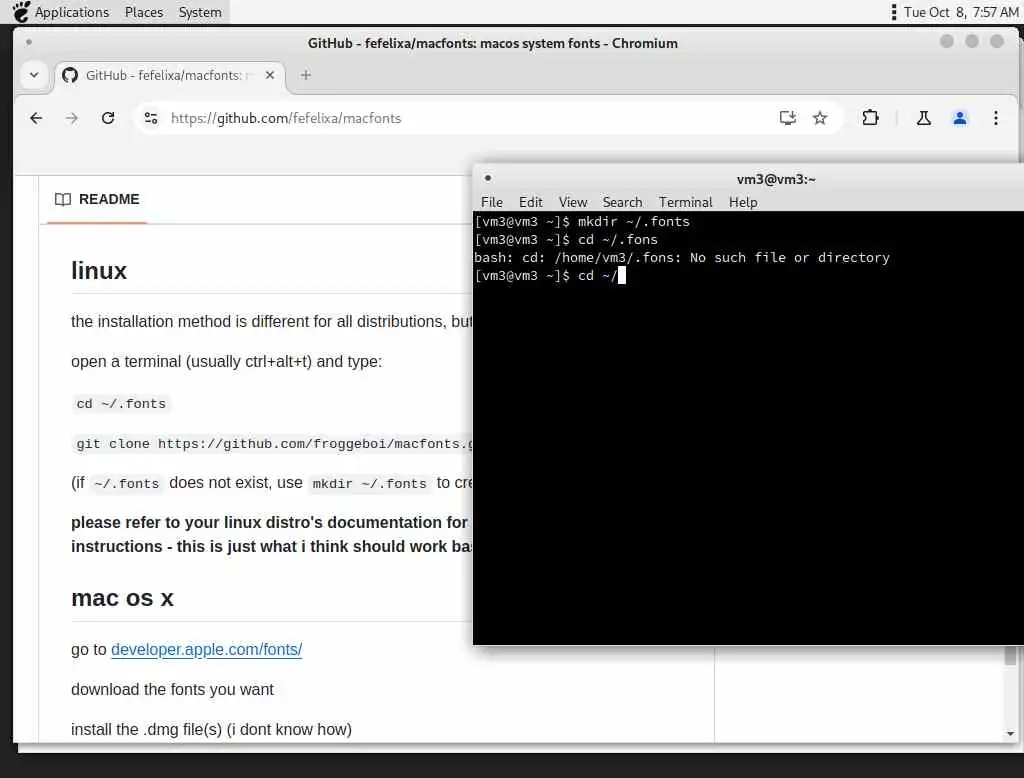1024x778 pixels.
Task: Open terminal Edit menu
Action: pyautogui.click(x=531, y=202)
